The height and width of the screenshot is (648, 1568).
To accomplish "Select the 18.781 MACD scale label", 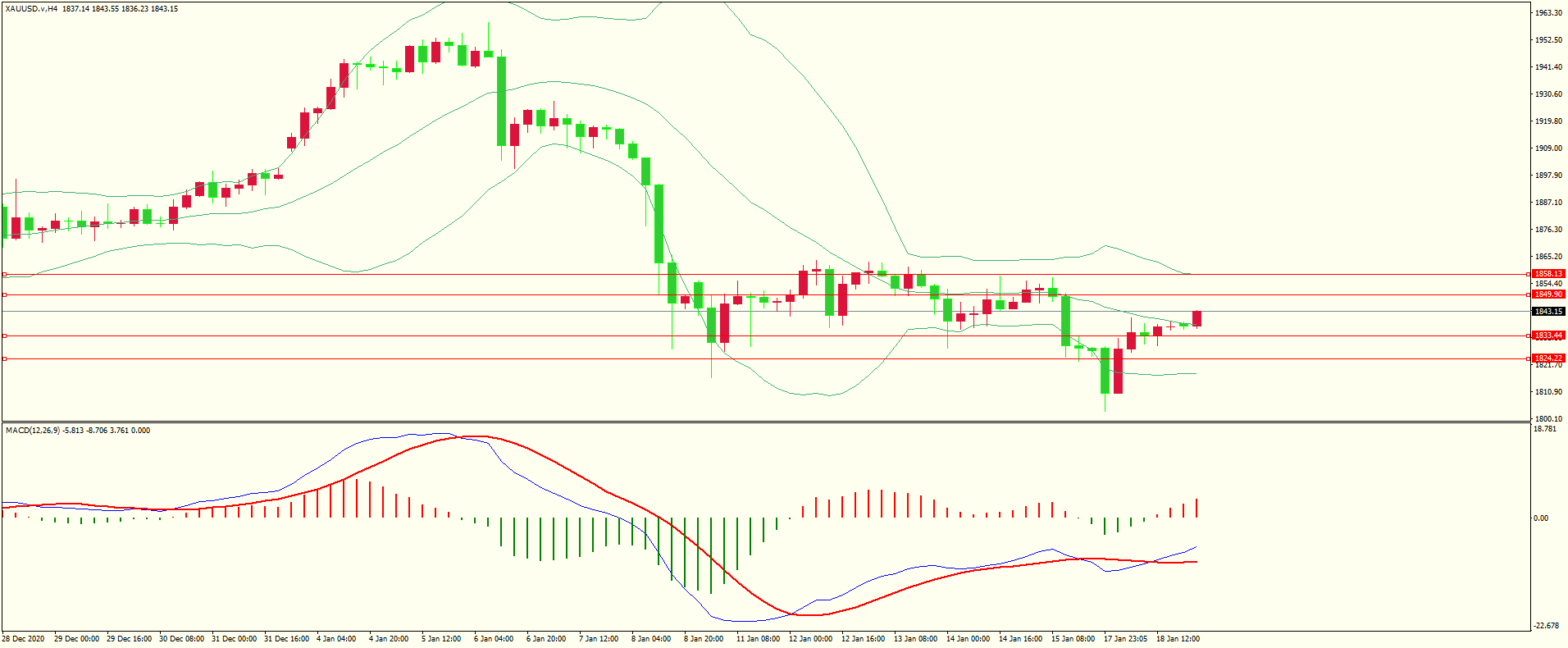I will 1544,429.
